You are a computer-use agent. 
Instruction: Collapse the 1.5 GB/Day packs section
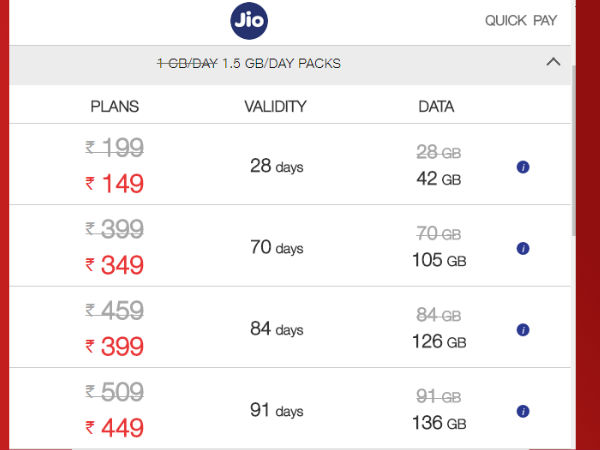click(553, 62)
